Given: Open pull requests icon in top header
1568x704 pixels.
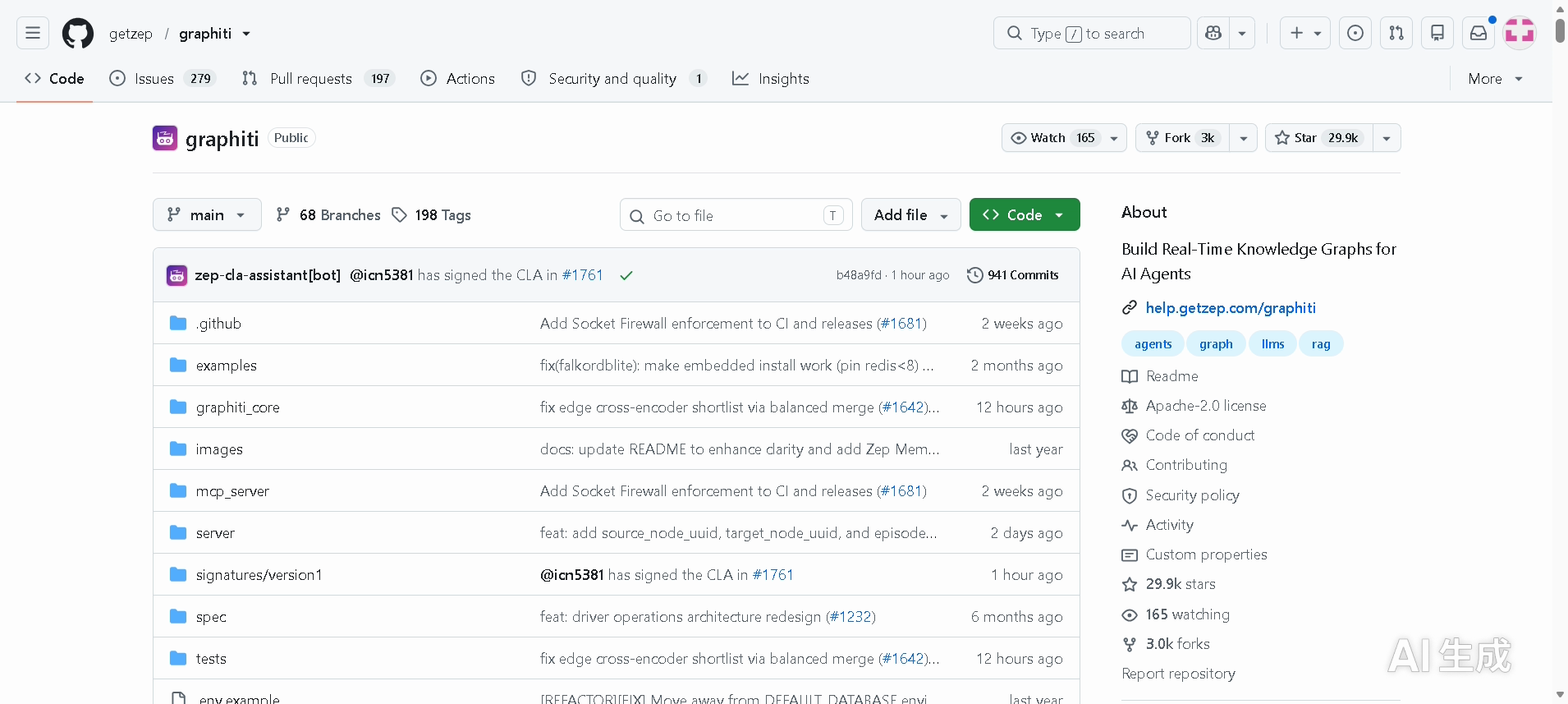Looking at the screenshot, I should pos(1396,33).
